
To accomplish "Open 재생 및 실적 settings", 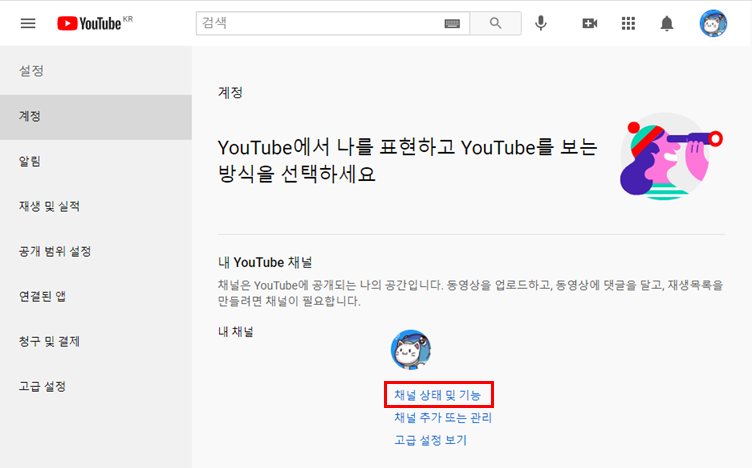I will (x=96, y=207).
